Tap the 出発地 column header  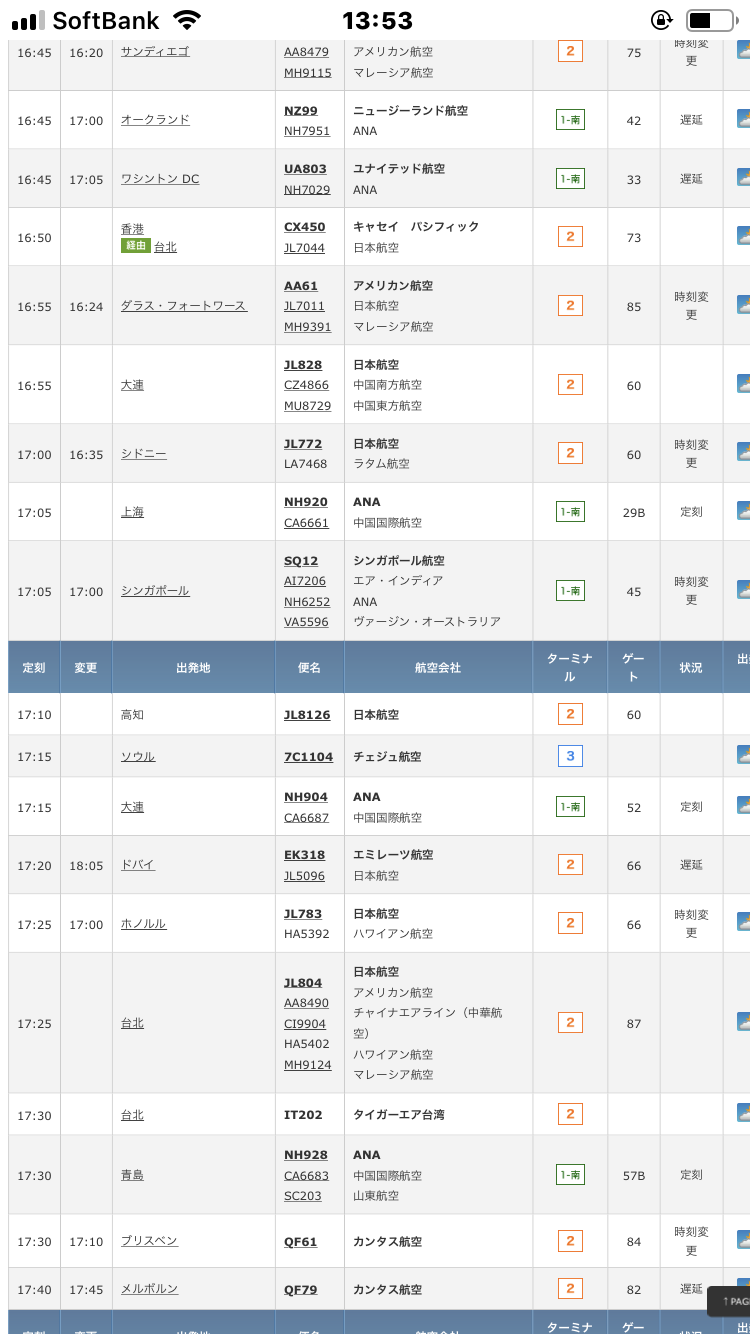point(193,667)
